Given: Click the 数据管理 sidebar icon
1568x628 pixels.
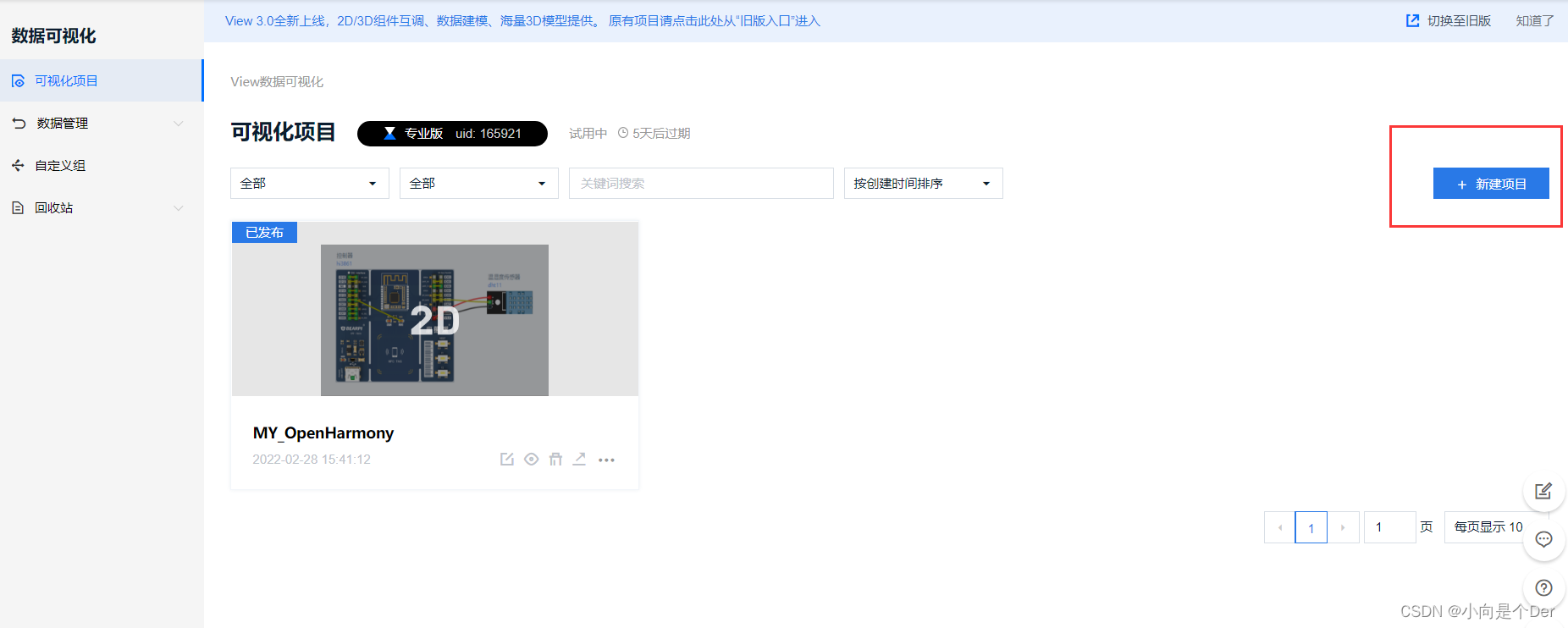Looking at the screenshot, I should click(x=19, y=124).
